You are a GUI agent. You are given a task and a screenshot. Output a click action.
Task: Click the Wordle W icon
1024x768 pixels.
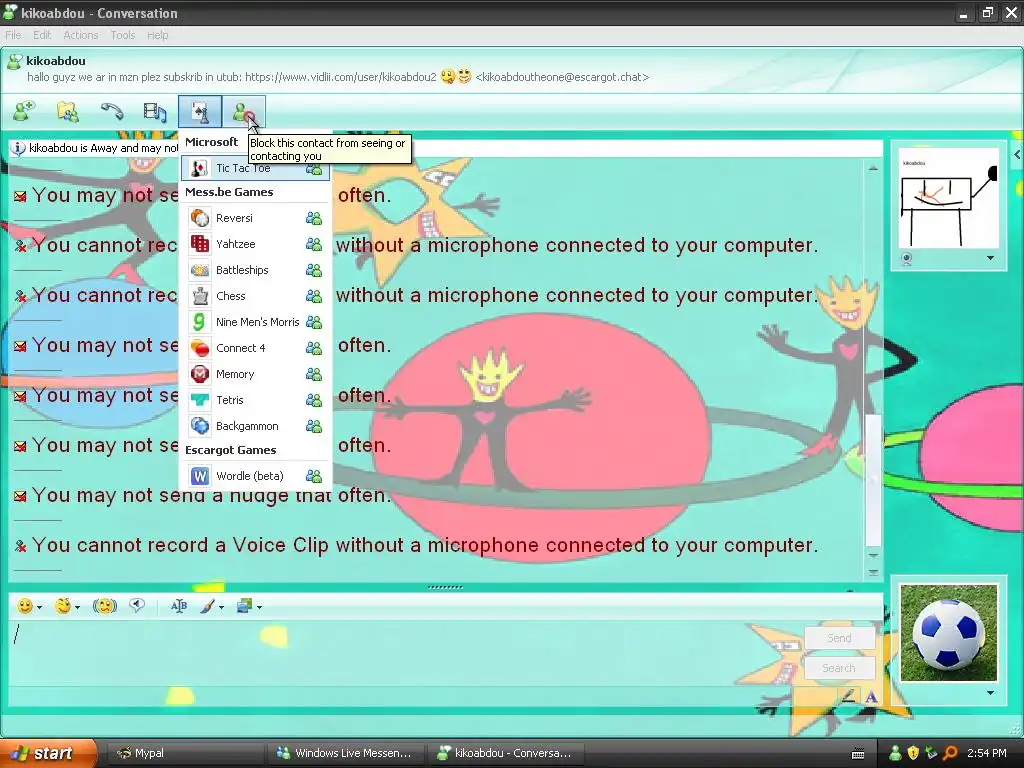(x=200, y=476)
